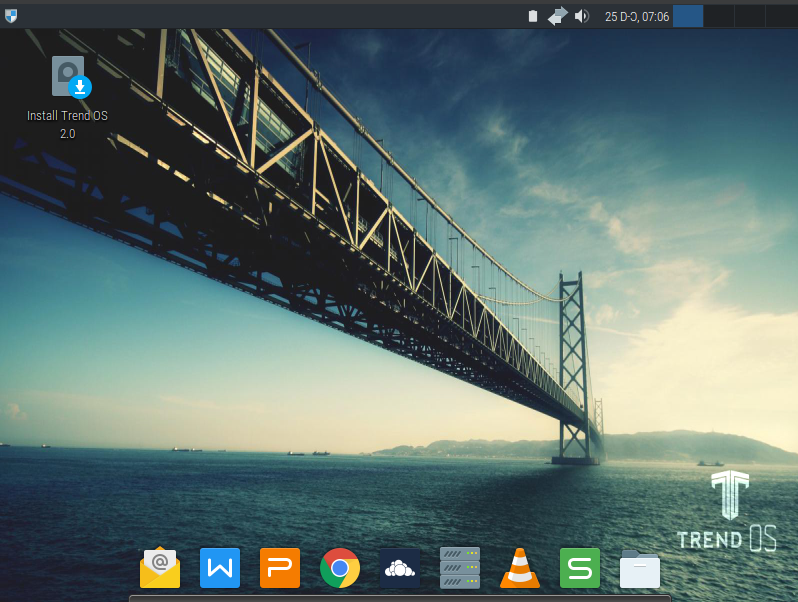Click the battery indicator in the panel
798x602 pixels.
[x=533, y=16]
